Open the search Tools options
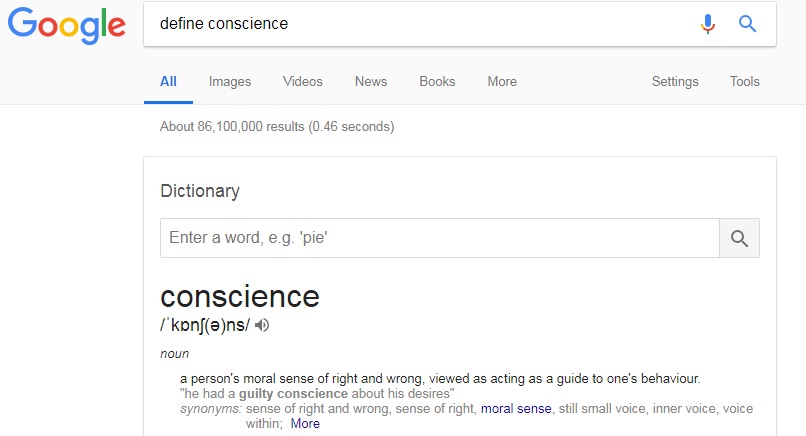Image resolution: width=806 pixels, height=436 pixels. [x=745, y=82]
